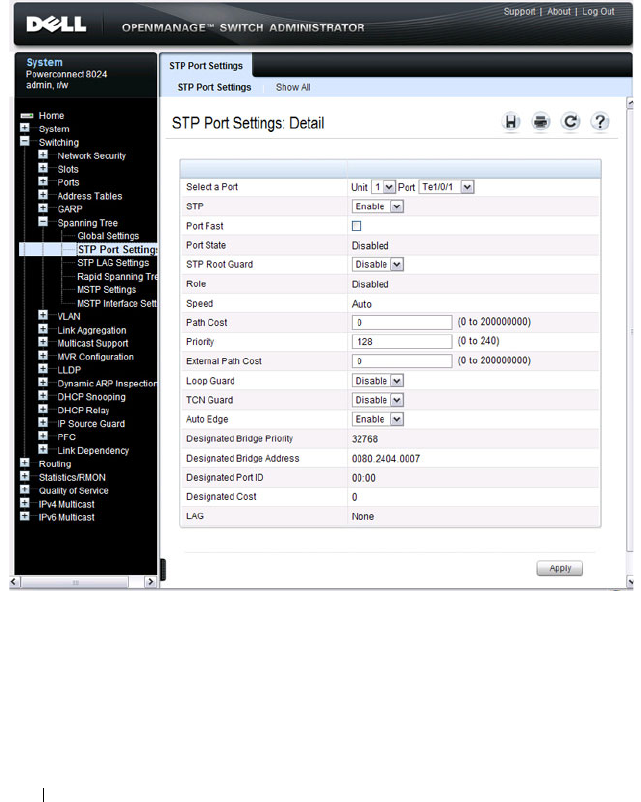Open MSTP Settings

[x=106, y=289]
